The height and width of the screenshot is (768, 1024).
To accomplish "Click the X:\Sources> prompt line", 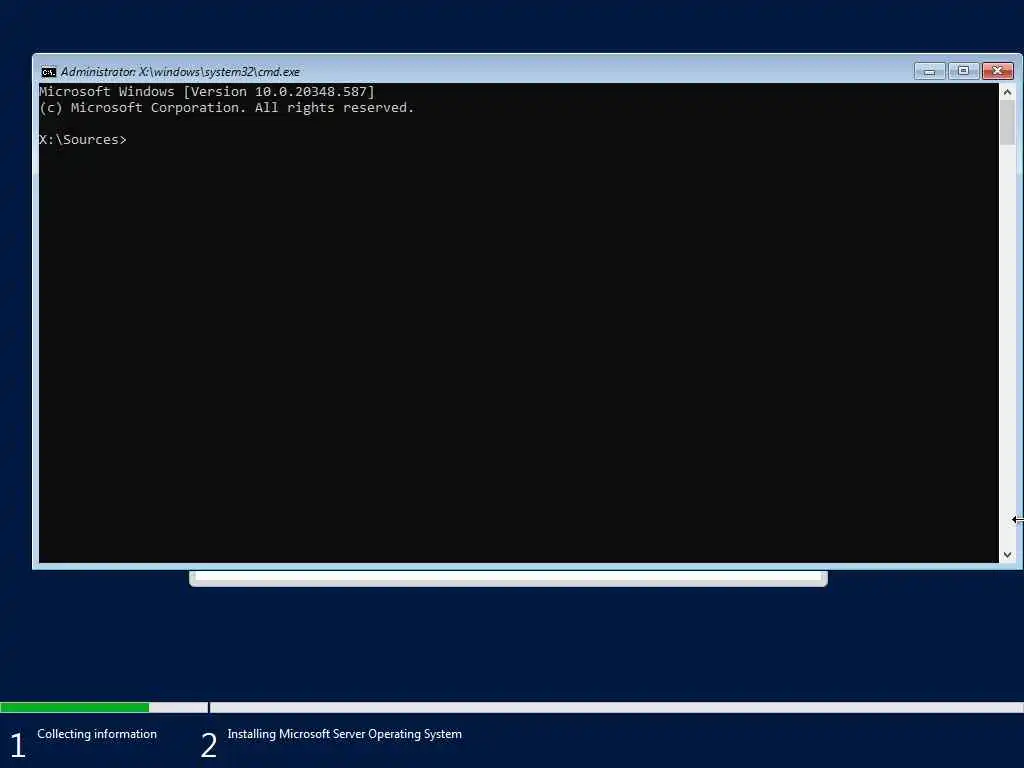I will click(83, 140).
